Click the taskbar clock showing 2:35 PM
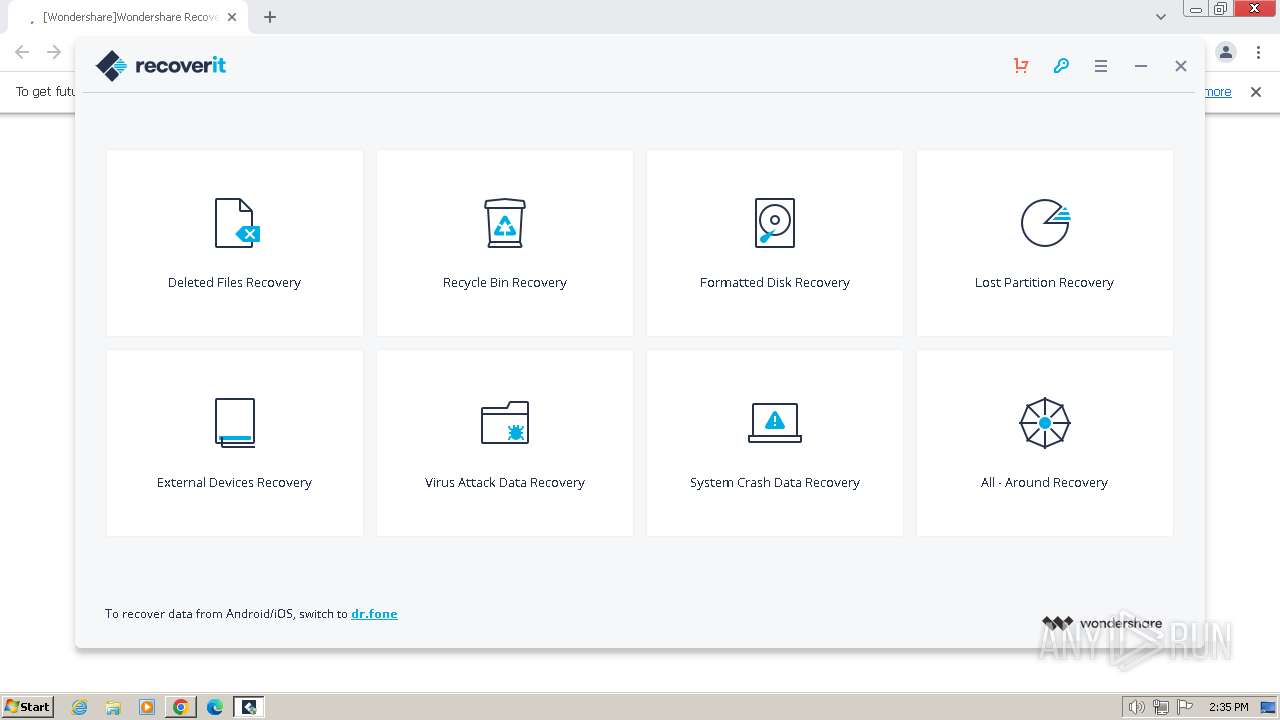The width and height of the screenshot is (1280, 720). click(1229, 707)
